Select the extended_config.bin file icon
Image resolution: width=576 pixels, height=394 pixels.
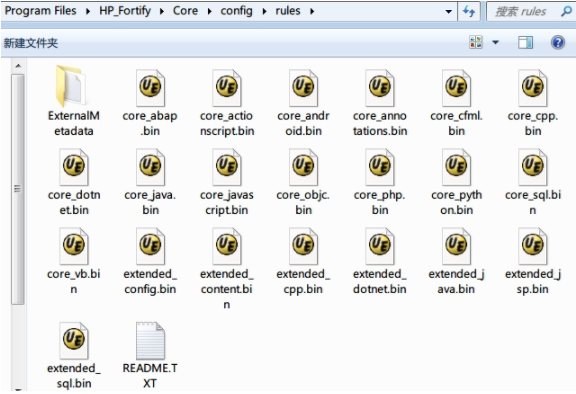(x=150, y=246)
